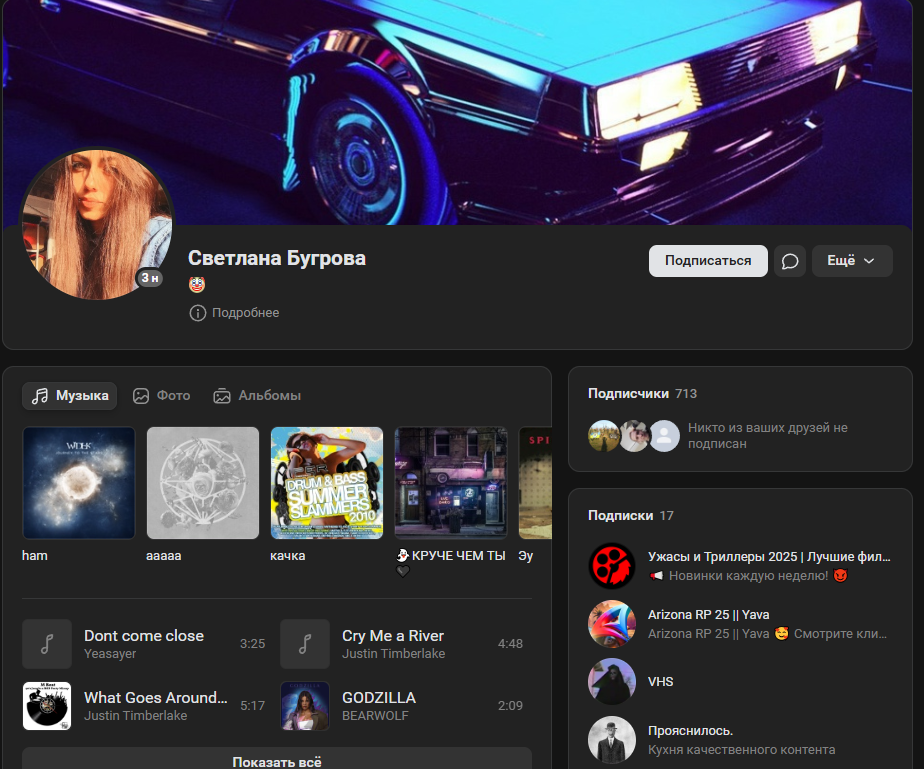The width and height of the screenshot is (924, 769).
Task: Select the 'What Goes Around...' track title
Action: pos(156,698)
